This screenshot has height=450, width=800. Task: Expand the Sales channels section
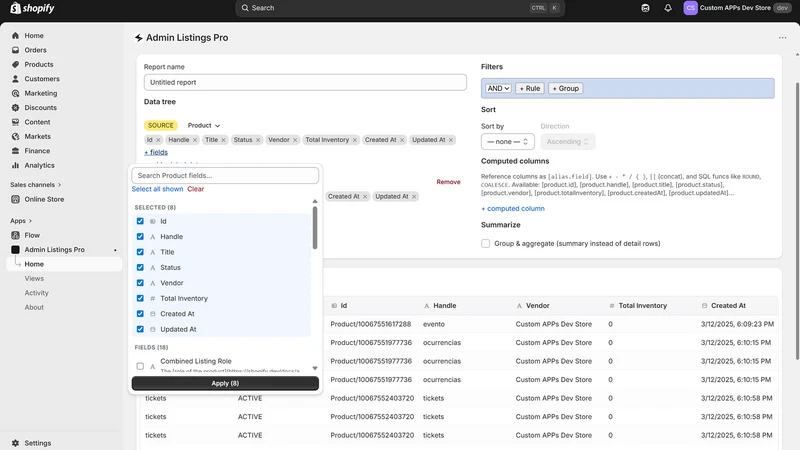(x=36, y=185)
